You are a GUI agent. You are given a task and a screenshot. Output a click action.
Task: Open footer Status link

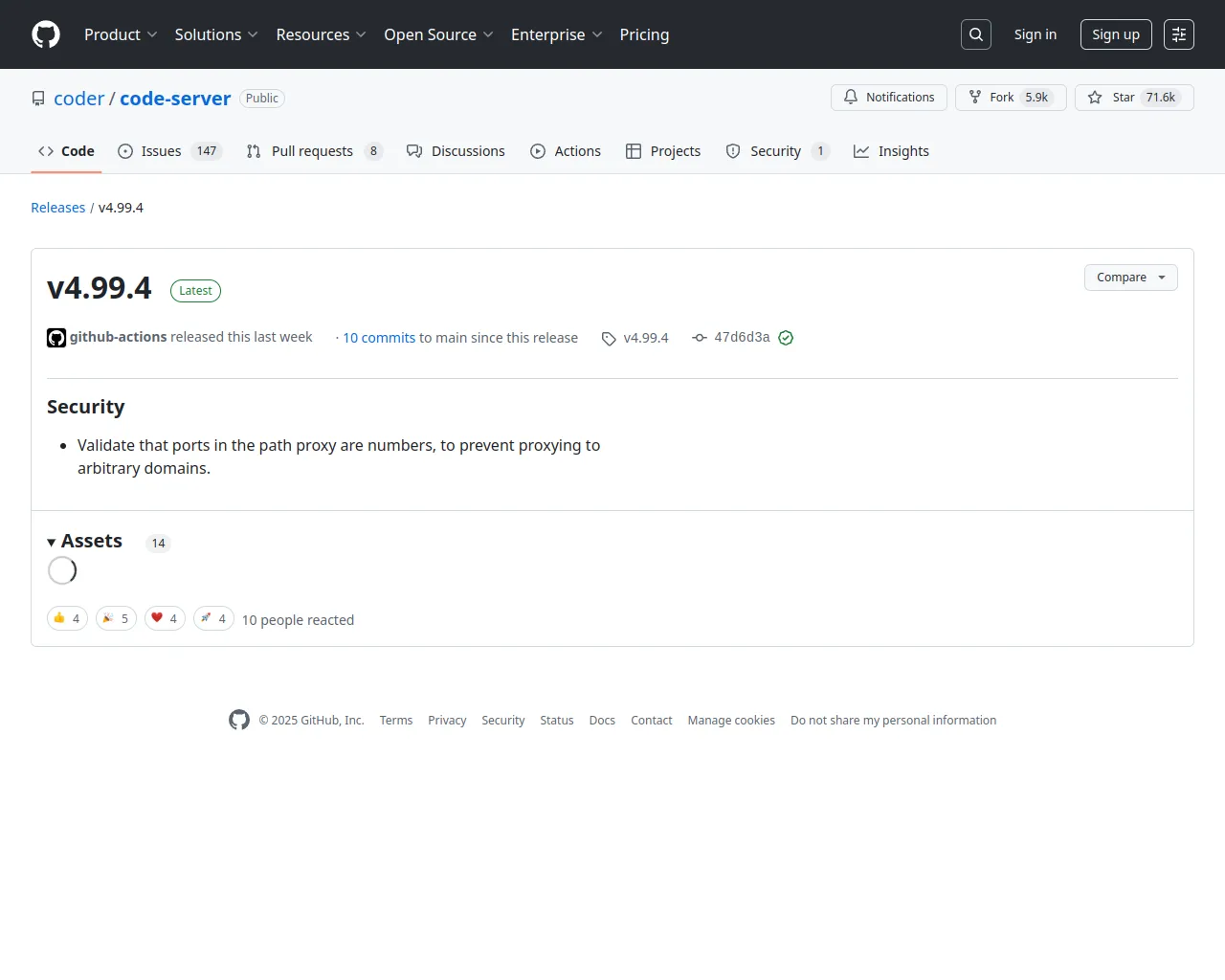pyautogui.click(x=557, y=721)
